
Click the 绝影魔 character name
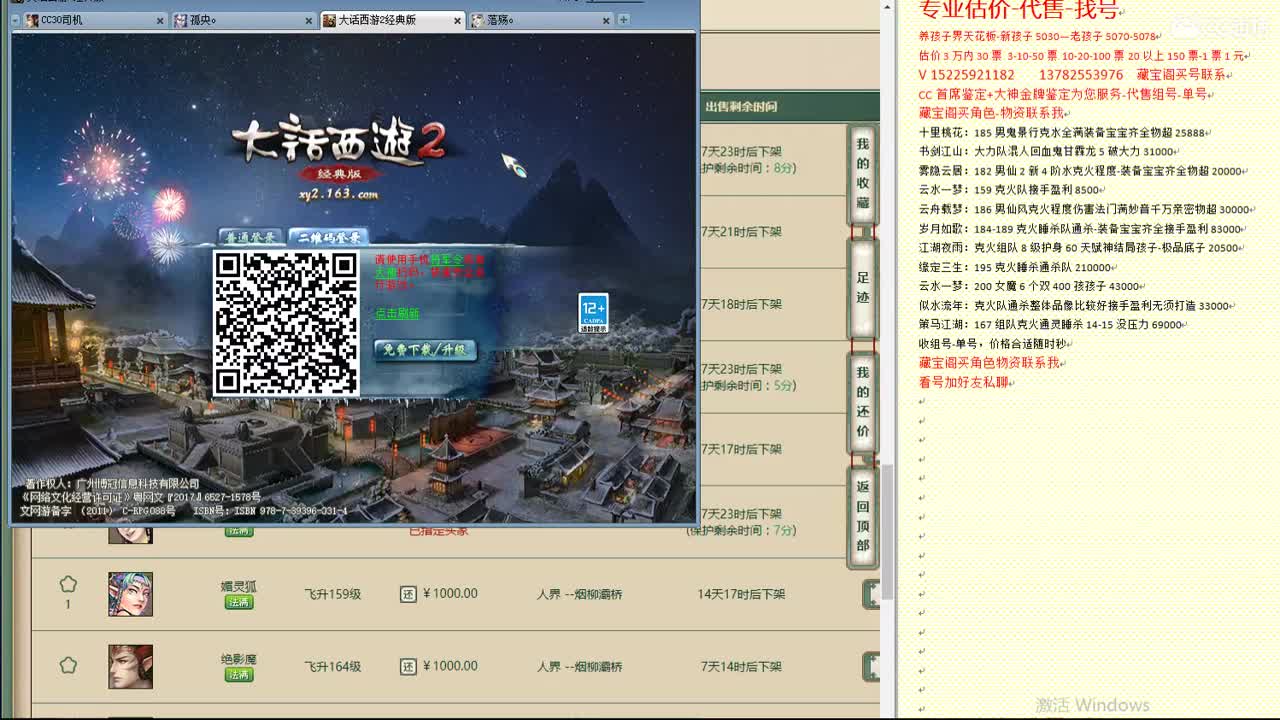tap(239, 659)
